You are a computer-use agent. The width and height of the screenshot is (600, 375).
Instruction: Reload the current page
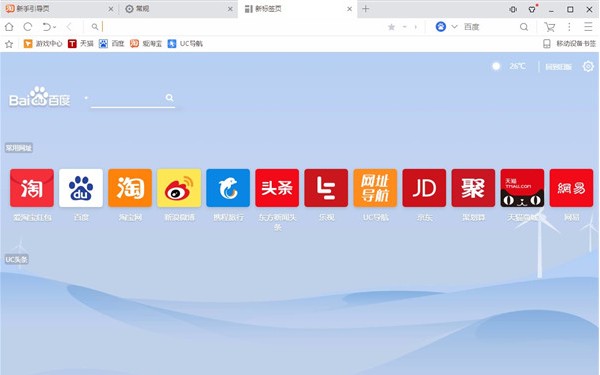coord(28,27)
